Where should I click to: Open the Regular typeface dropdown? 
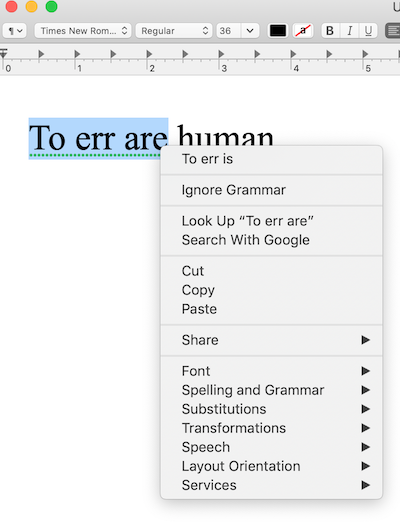pyautogui.click(x=174, y=31)
